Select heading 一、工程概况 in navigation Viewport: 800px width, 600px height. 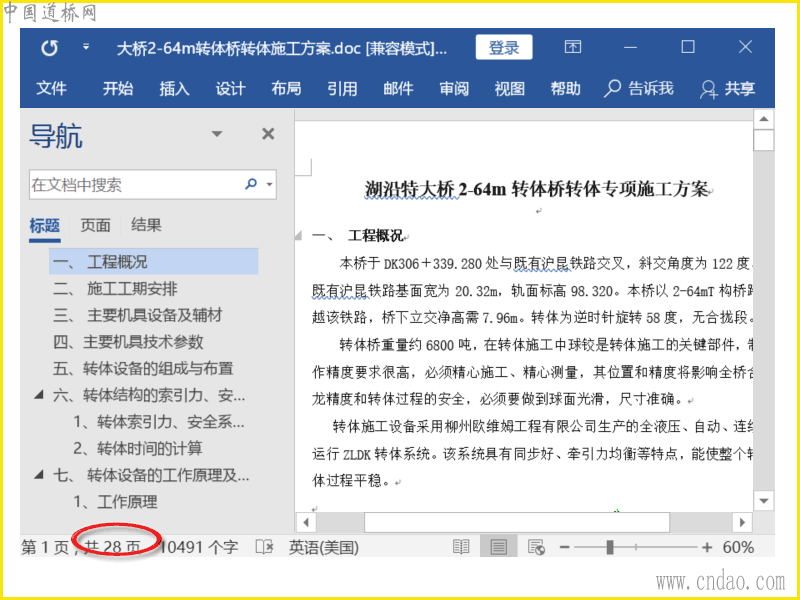pyautogui.click(x=154, y=262)
